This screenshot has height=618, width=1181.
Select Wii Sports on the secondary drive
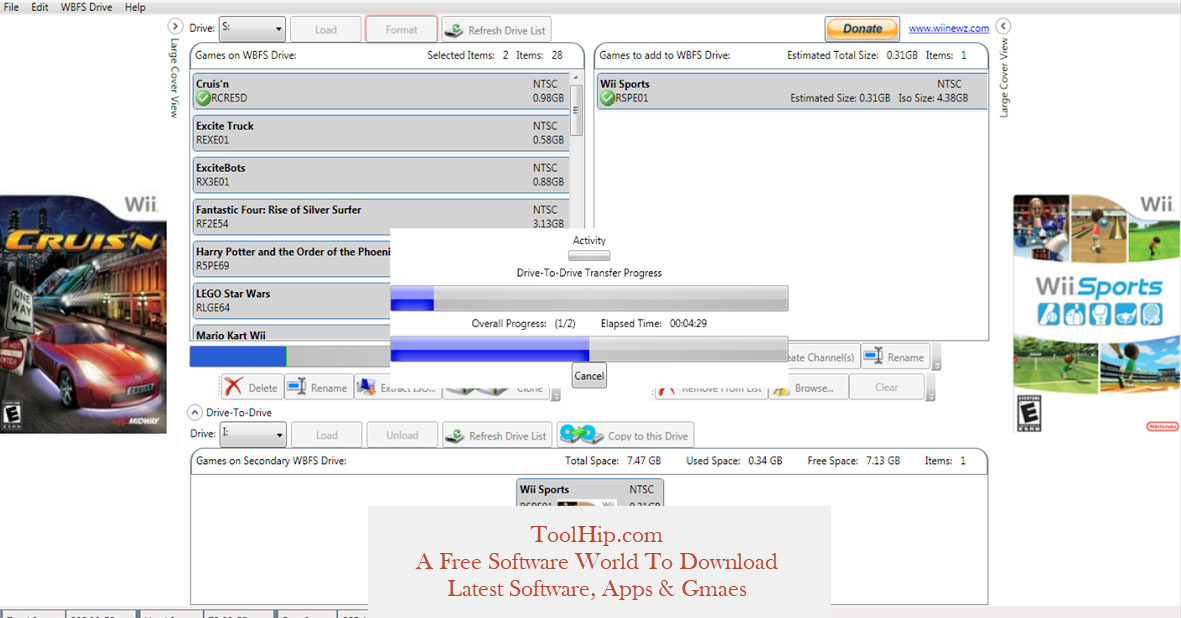pos(590,492)
